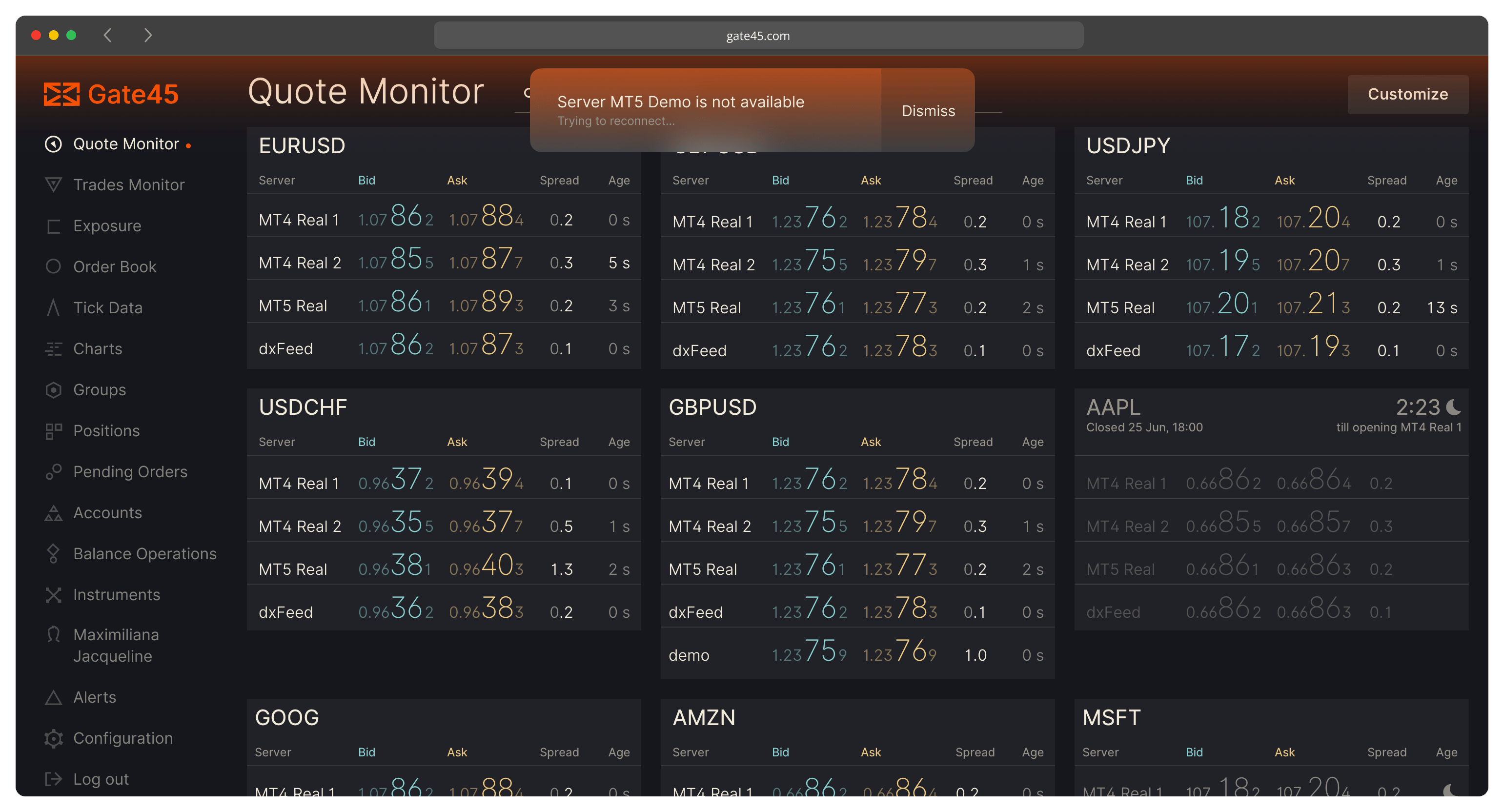Open Tick Data sidebar icon

click(53, 307)
